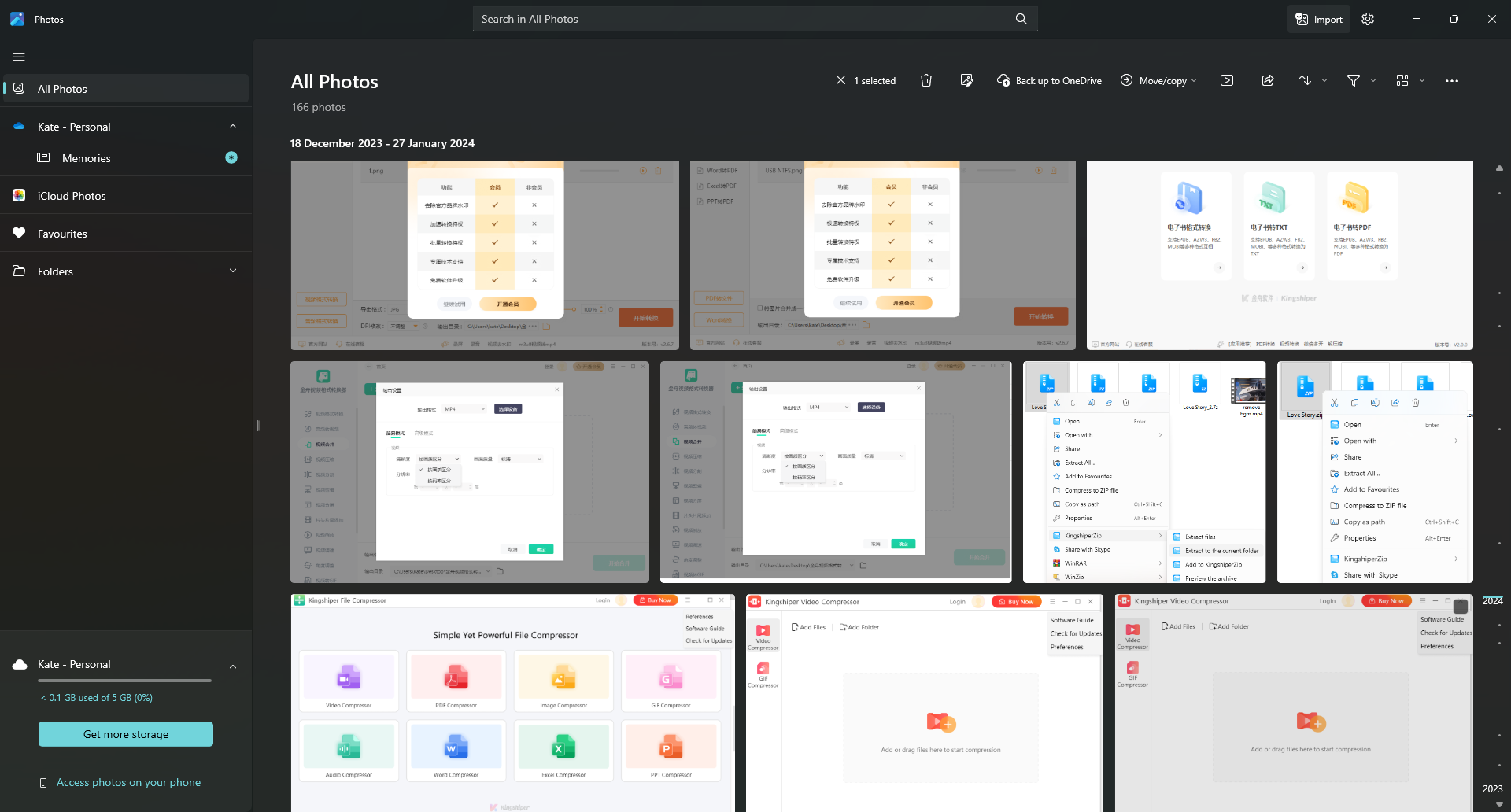Expand the Move/copy dropdown
Image resolution: width=1511 pixels, height=812 pixels.
pos(1158,80)
